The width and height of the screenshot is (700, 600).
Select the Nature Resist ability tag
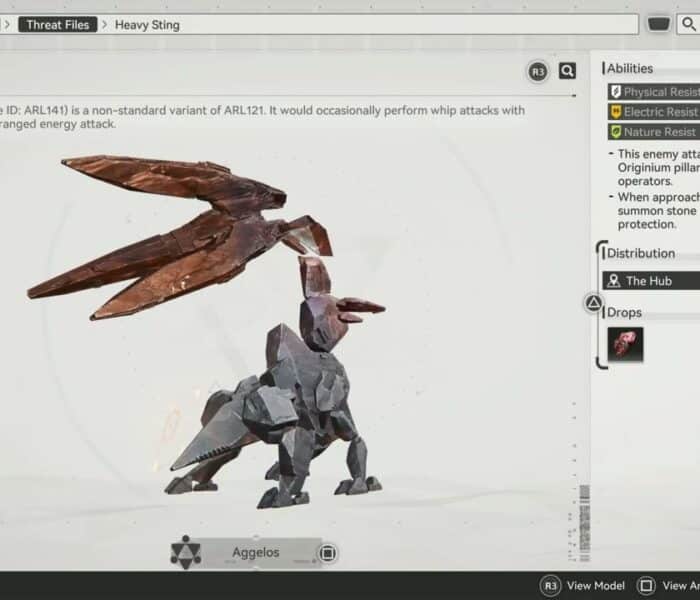(654, 132)
